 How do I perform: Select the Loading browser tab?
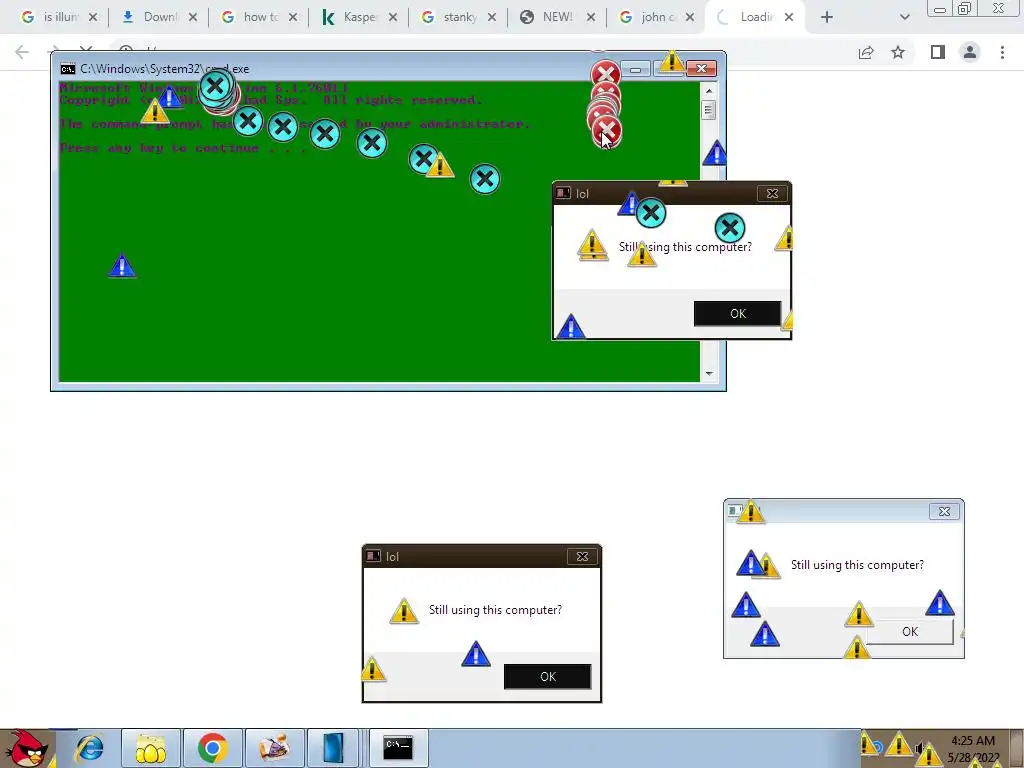(x=756, y=17)
